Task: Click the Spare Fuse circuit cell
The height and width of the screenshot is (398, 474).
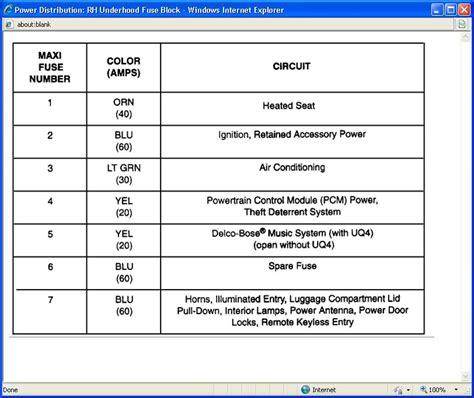Action: tap(292, 273)
